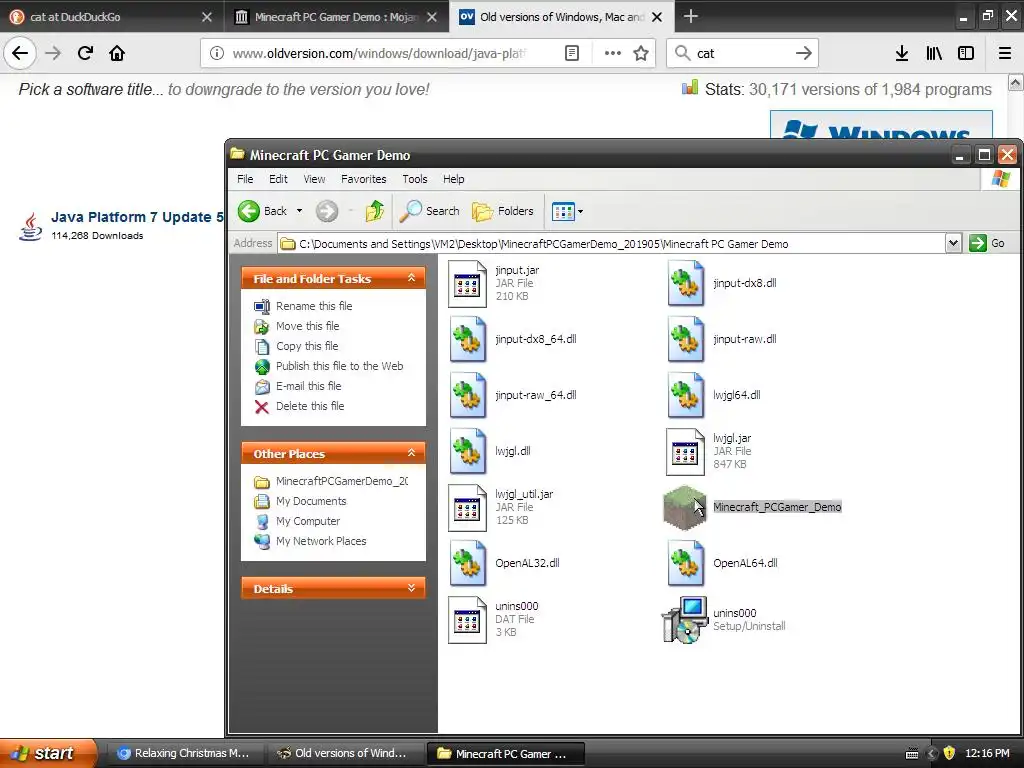Screen dimensions: 1024x768
Task: Switch to Relaxing Christmas taskbar item
Action: click(x=185, y=754)
